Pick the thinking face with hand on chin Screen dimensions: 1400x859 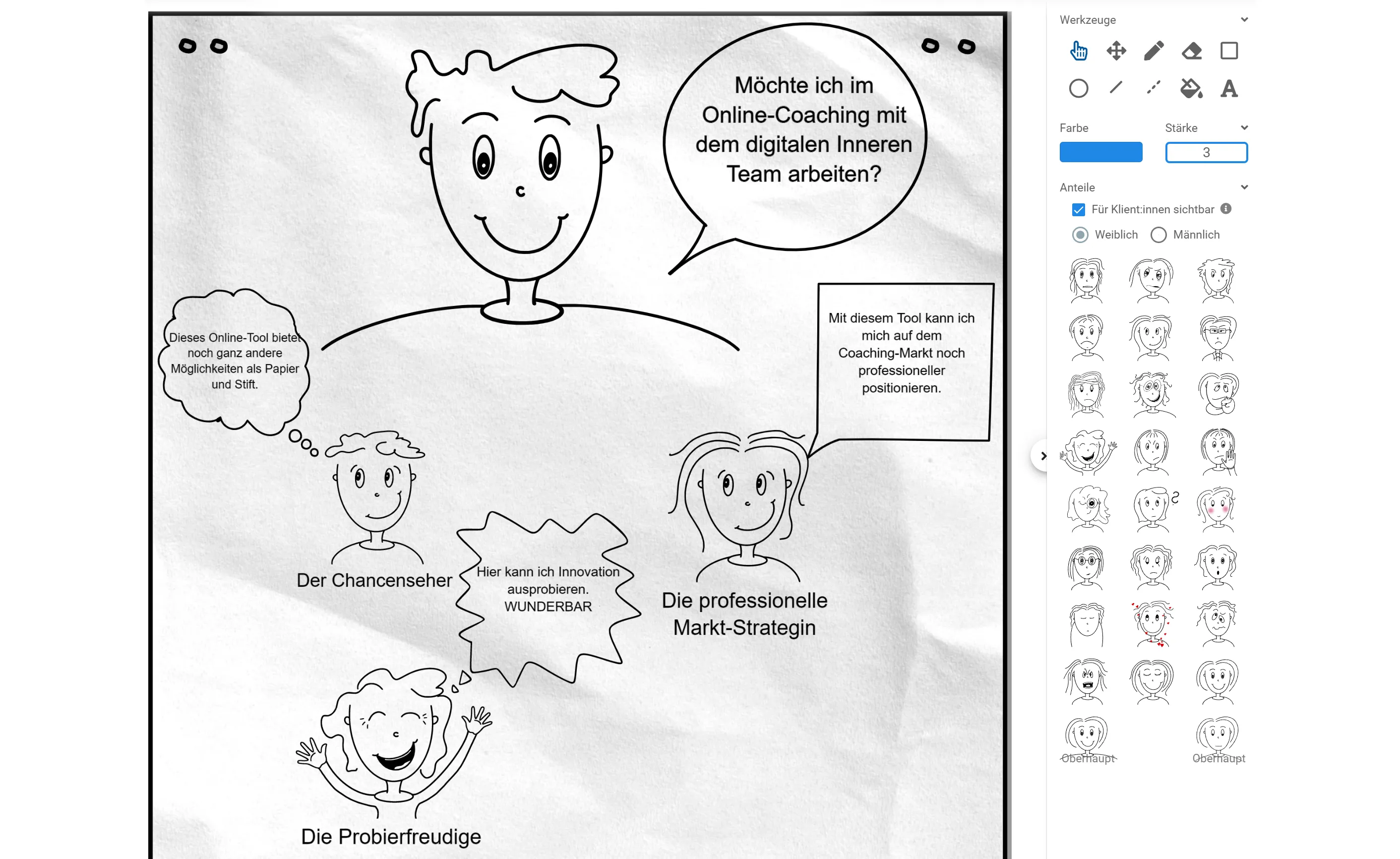point(1218,395)
